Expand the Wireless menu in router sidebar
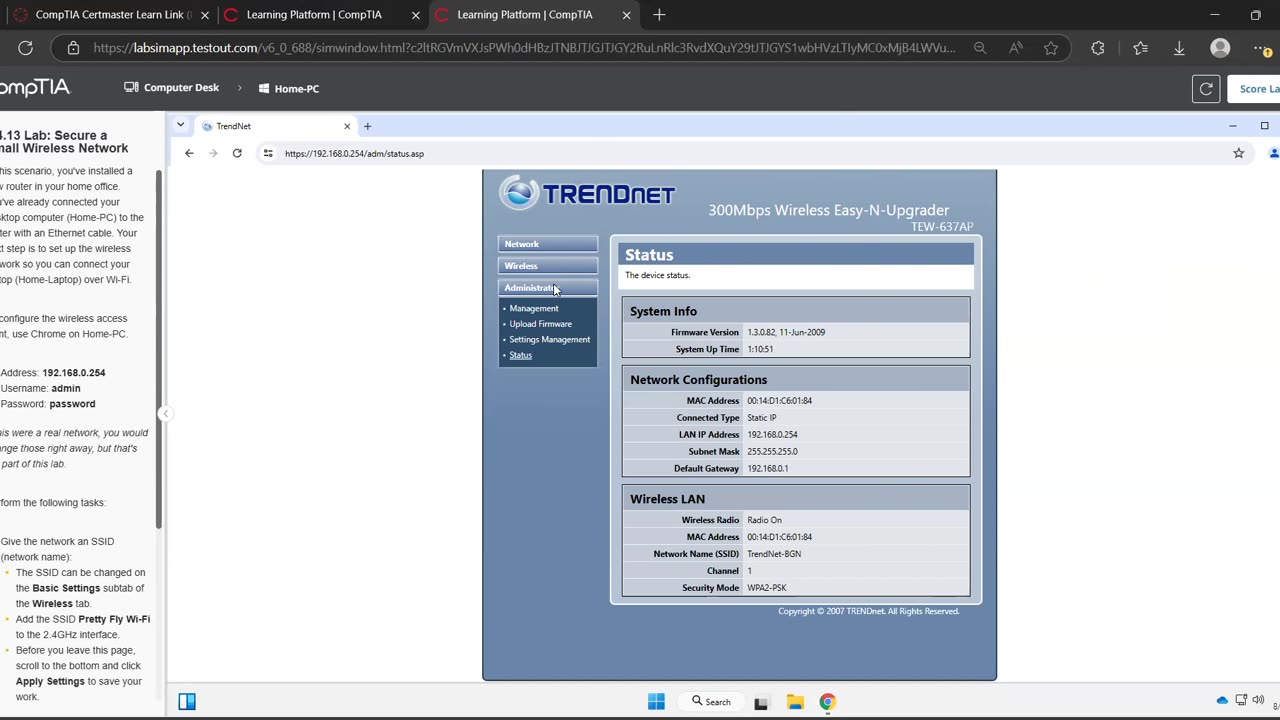1280x720 pixels. [548, 266]
